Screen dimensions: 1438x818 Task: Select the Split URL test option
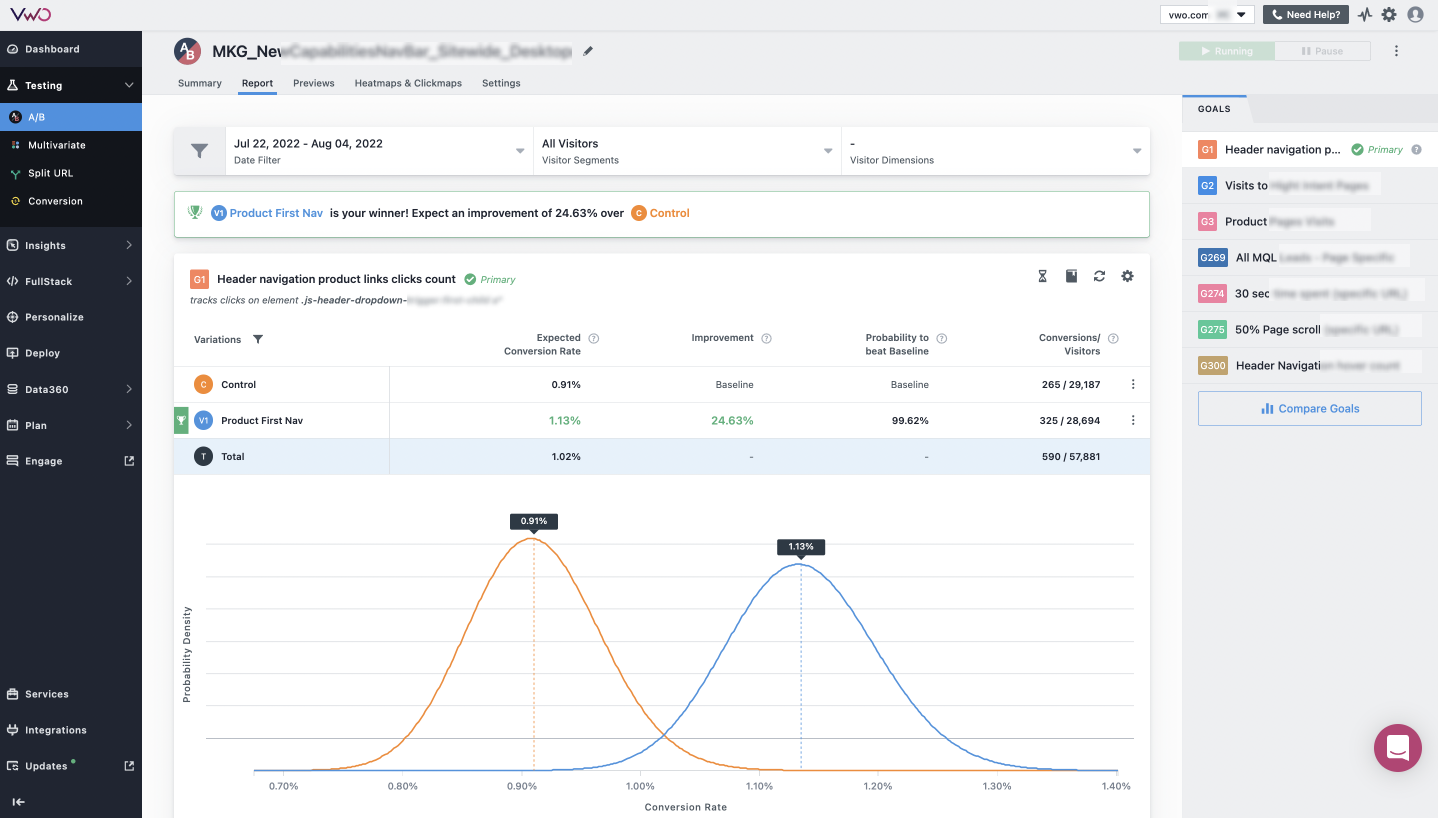pyautogui.click(x=52, y=172)
